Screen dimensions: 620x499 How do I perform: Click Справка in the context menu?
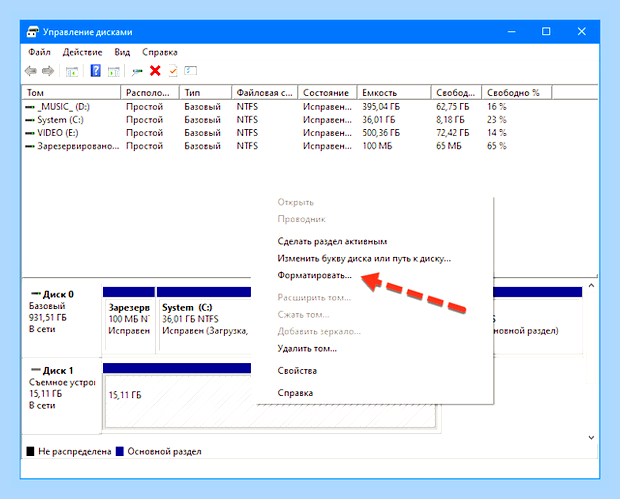tap(295, 393)
